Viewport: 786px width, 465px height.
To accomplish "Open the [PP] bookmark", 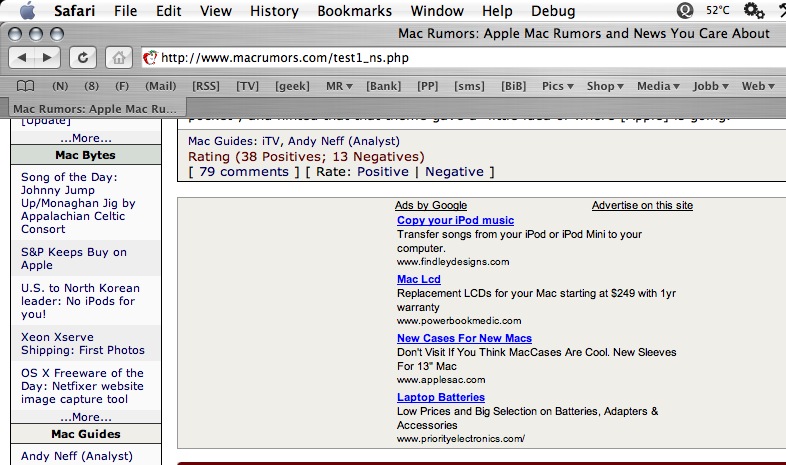I will coord(428,86).
